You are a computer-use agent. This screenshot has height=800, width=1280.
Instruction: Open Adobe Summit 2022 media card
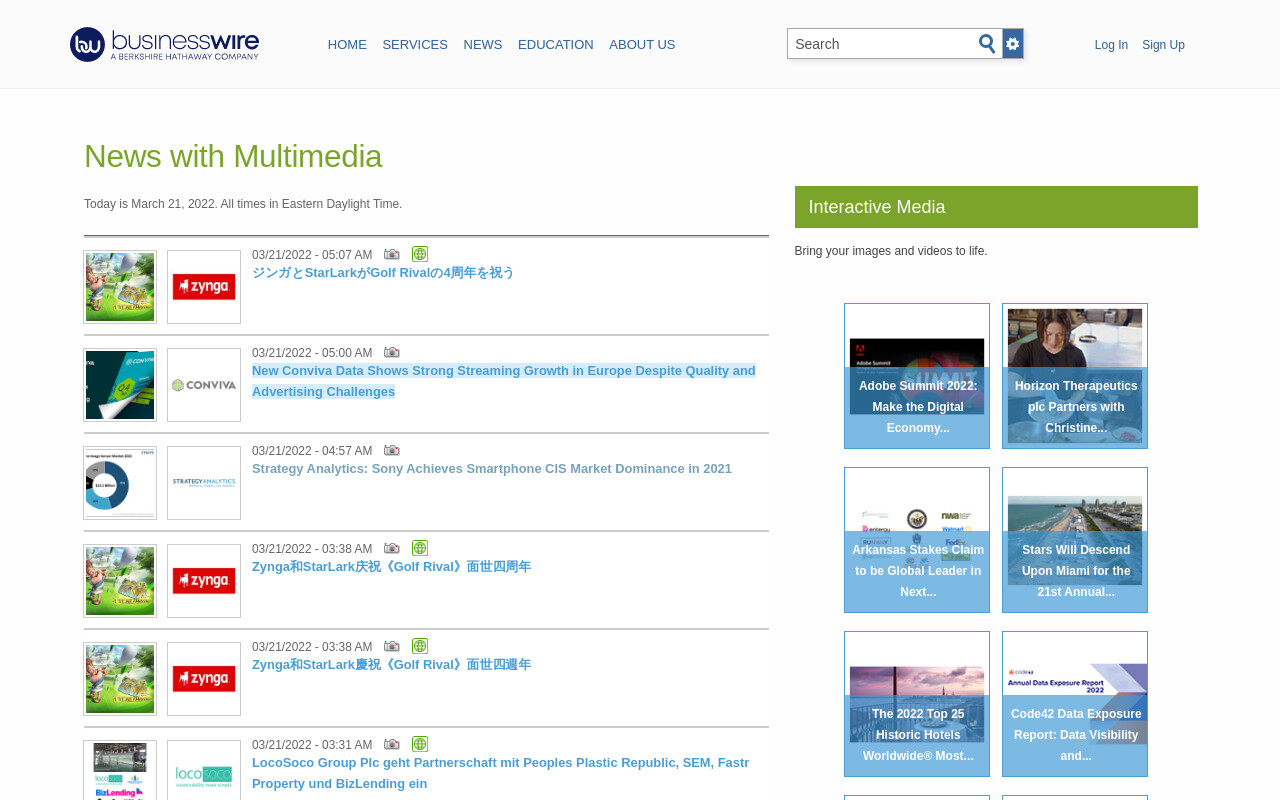(917, 376)
